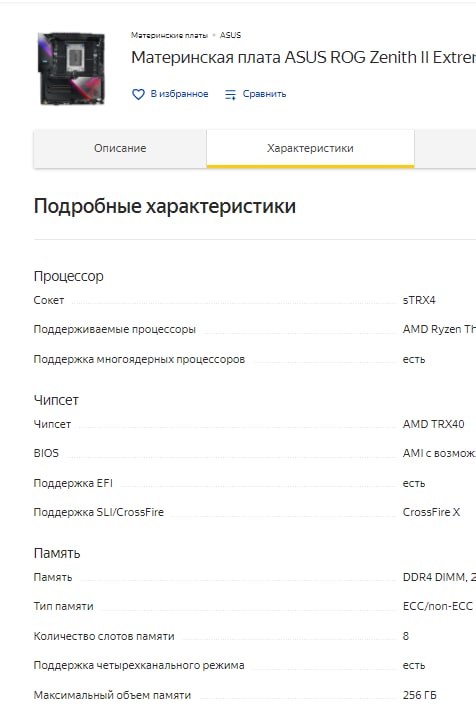Click the memory slots value 8

(x=406, y=636)
